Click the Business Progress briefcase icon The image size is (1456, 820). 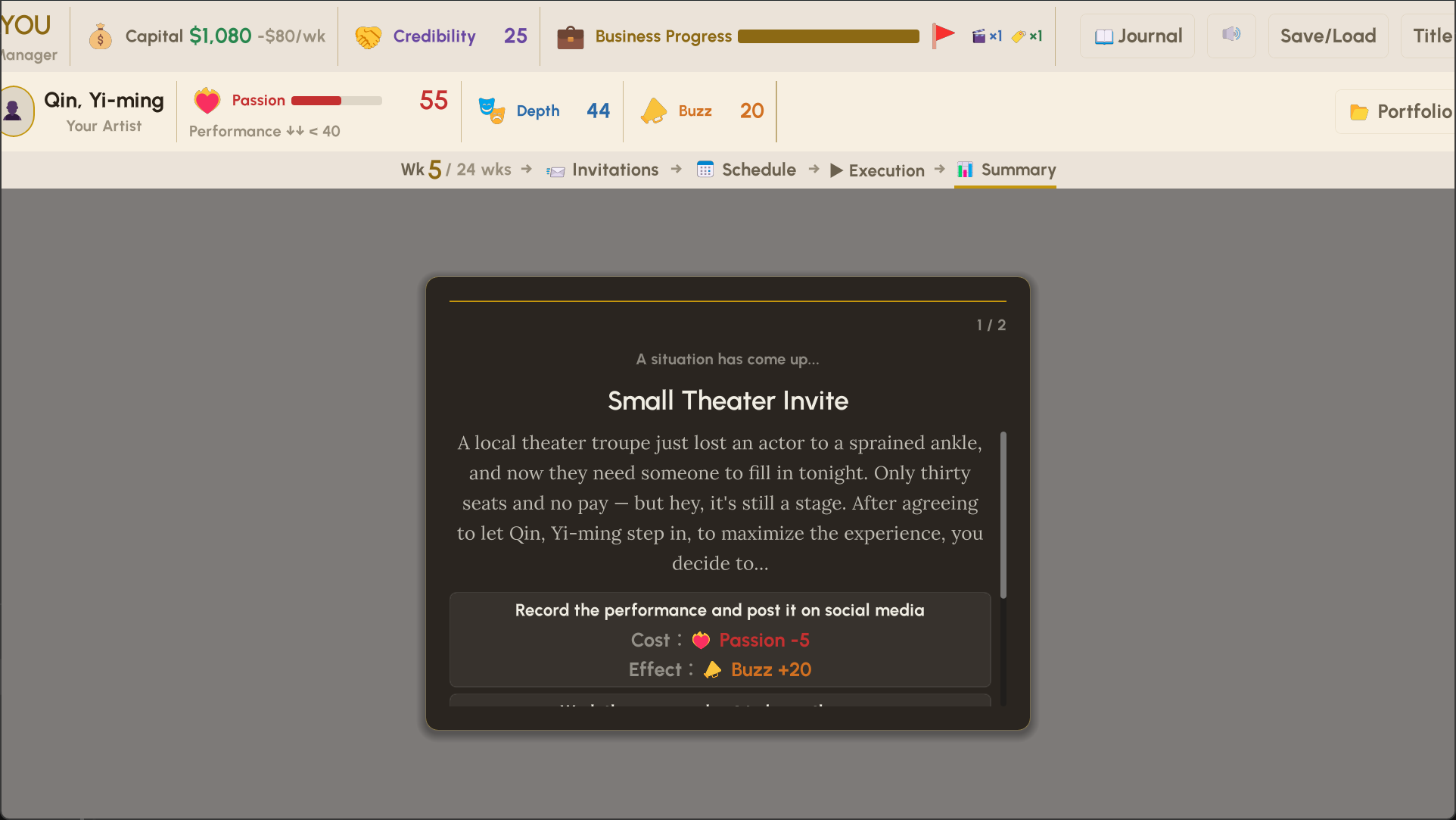pos(570,36)
